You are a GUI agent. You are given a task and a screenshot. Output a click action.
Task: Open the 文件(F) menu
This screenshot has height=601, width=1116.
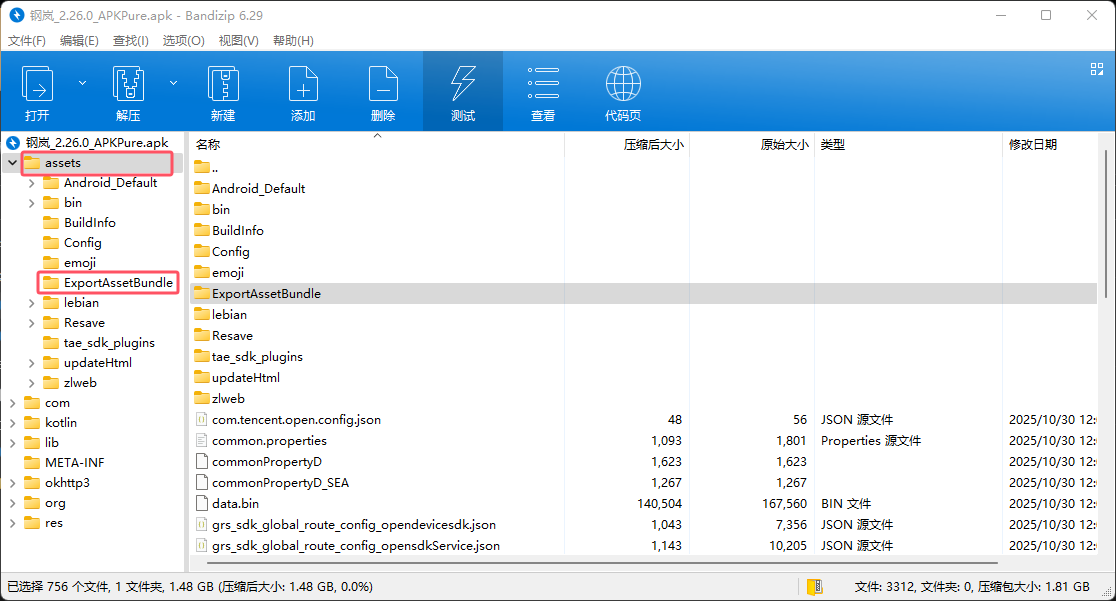(27, 41)
